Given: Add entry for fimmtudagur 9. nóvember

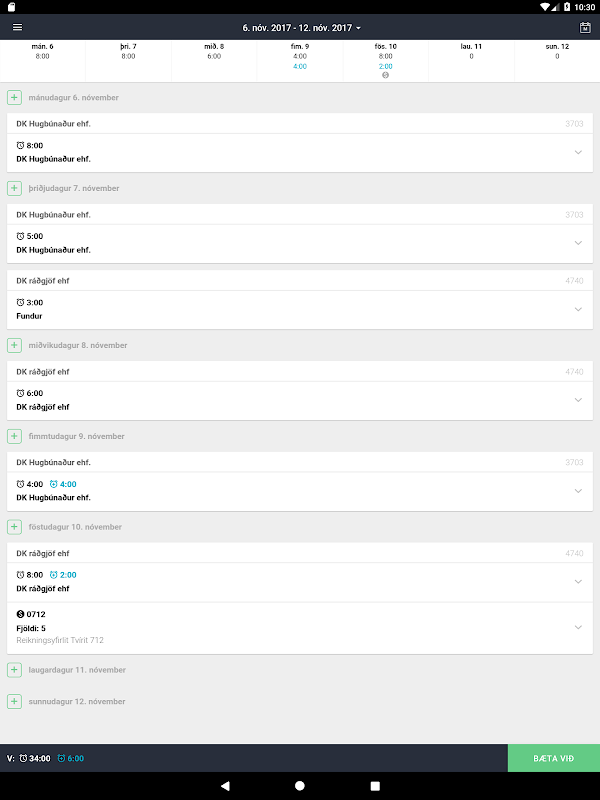Looking at the screenshot, I should [14, 436].
